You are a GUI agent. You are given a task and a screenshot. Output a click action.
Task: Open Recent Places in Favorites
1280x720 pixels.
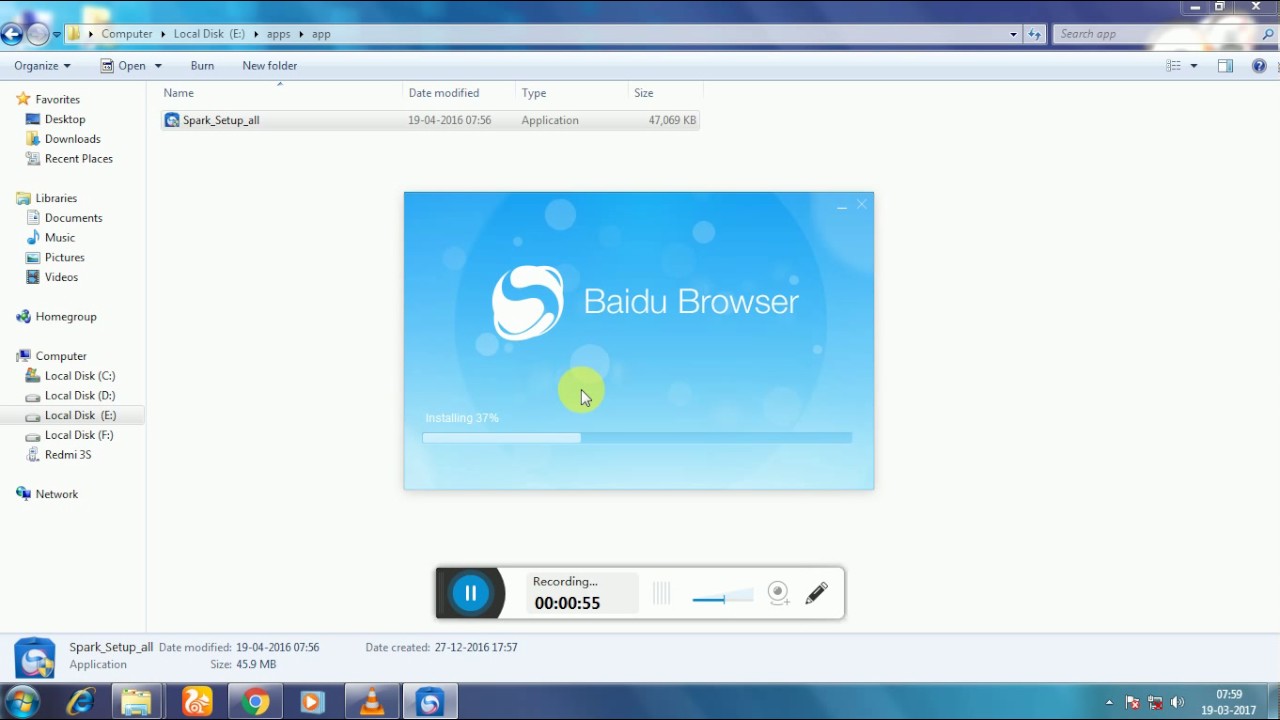pos(78,159)
